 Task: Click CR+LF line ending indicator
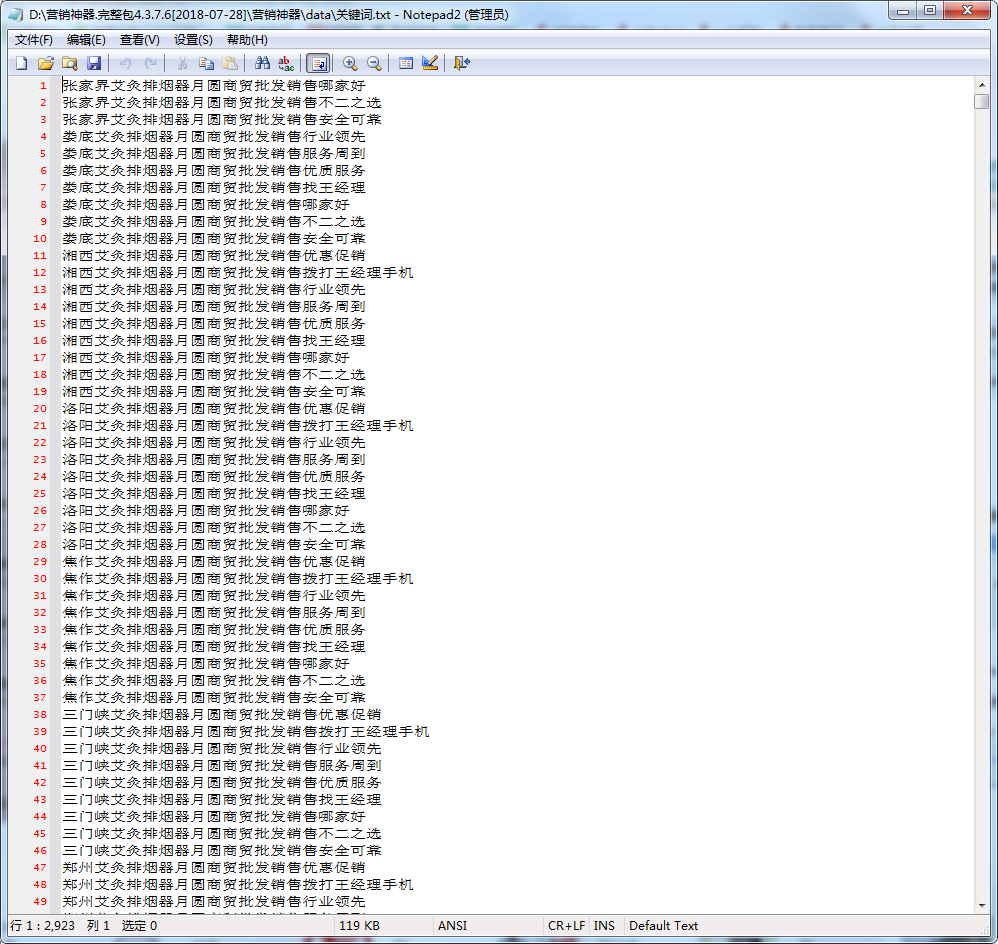point(566,926)
